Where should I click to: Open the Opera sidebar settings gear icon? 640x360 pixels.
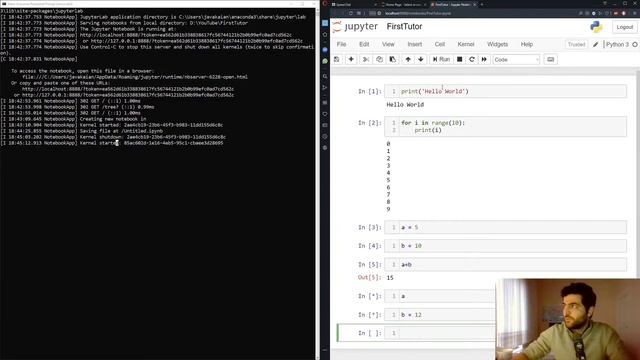coord(325,148)
